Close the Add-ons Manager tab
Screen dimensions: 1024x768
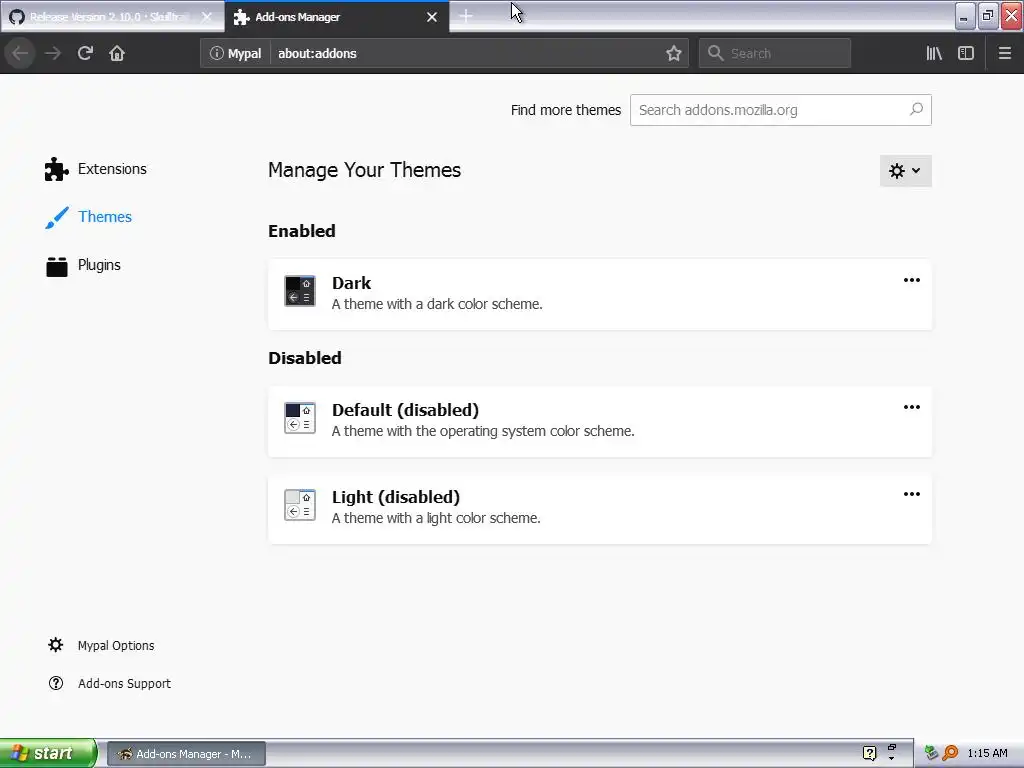[432, 17]
